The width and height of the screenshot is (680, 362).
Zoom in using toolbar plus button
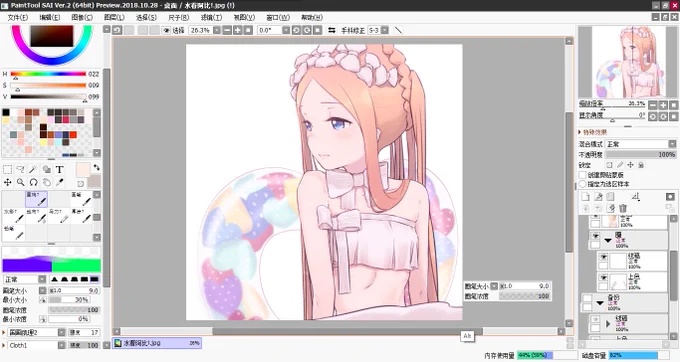[x=238, y=30]
